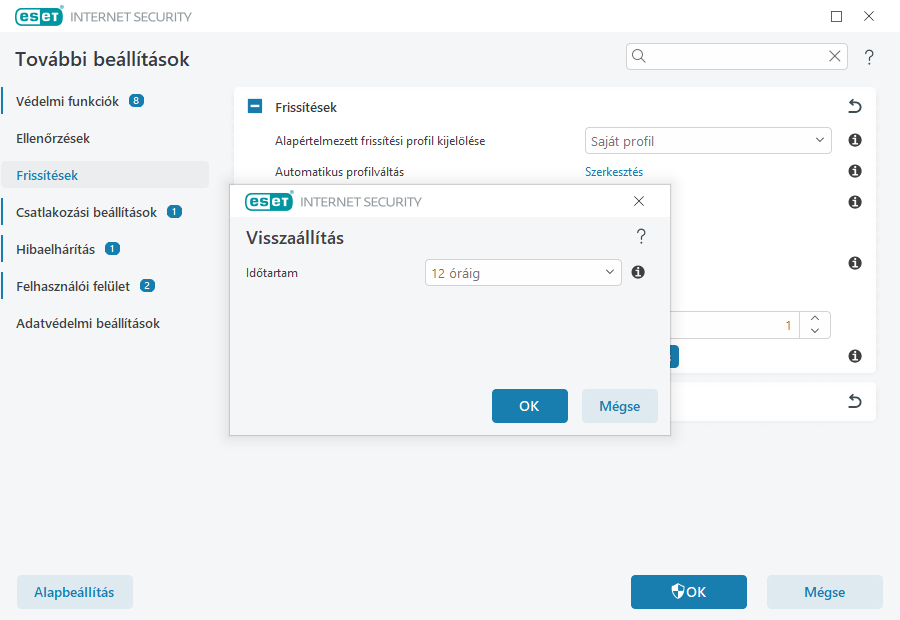Viewport: 900px width, 620px height.
Task: Open main window help question mark
Action: point(869,57)
